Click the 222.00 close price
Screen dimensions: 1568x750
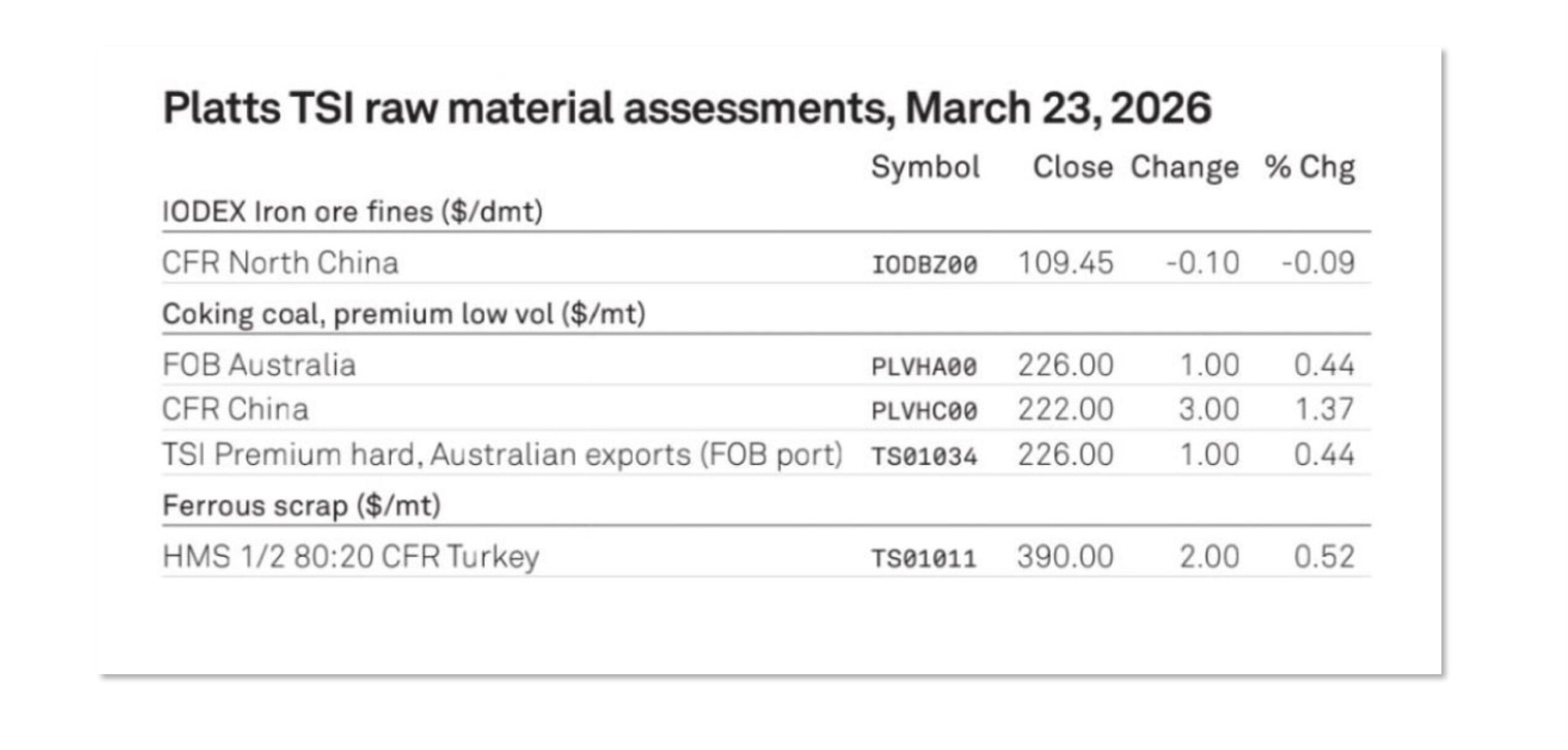(x=1065, y=409)
